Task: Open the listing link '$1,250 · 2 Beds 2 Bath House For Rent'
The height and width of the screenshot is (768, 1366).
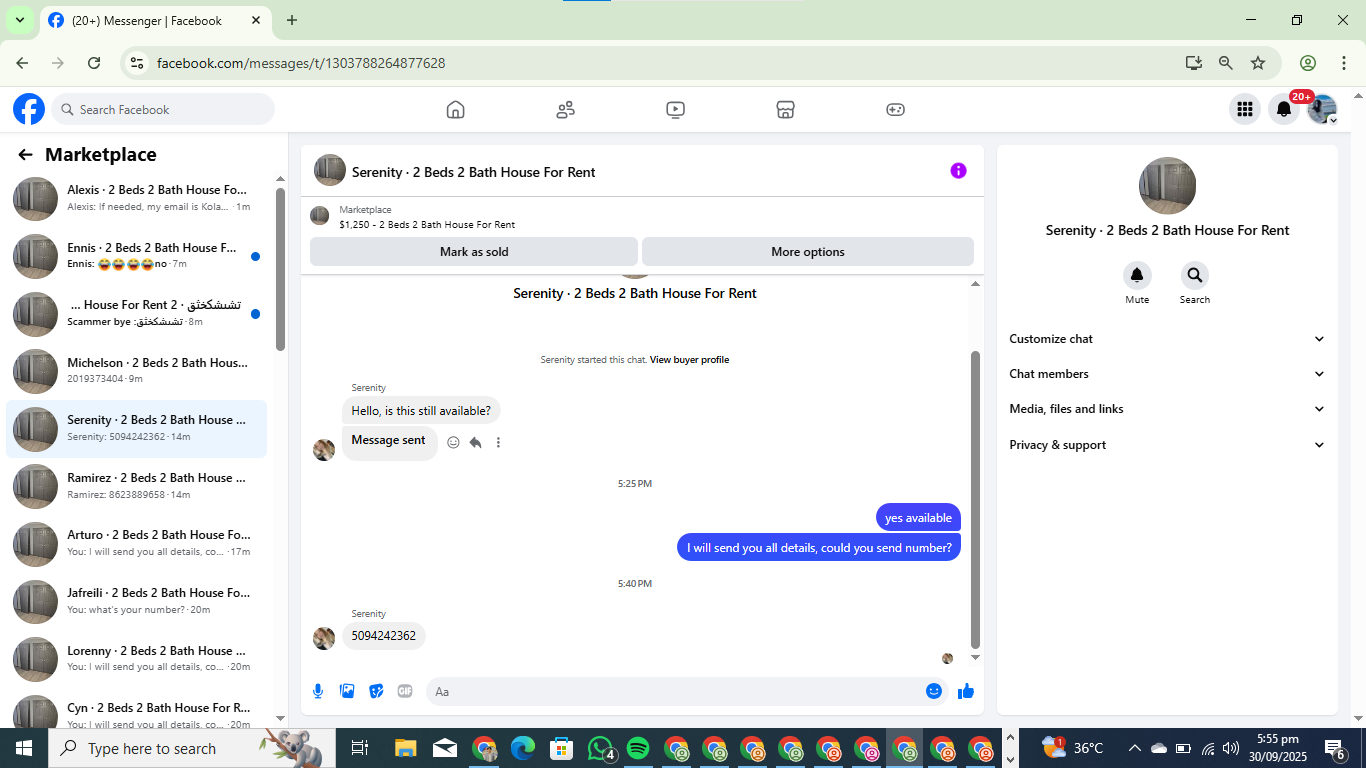Action: click(427, 225)
